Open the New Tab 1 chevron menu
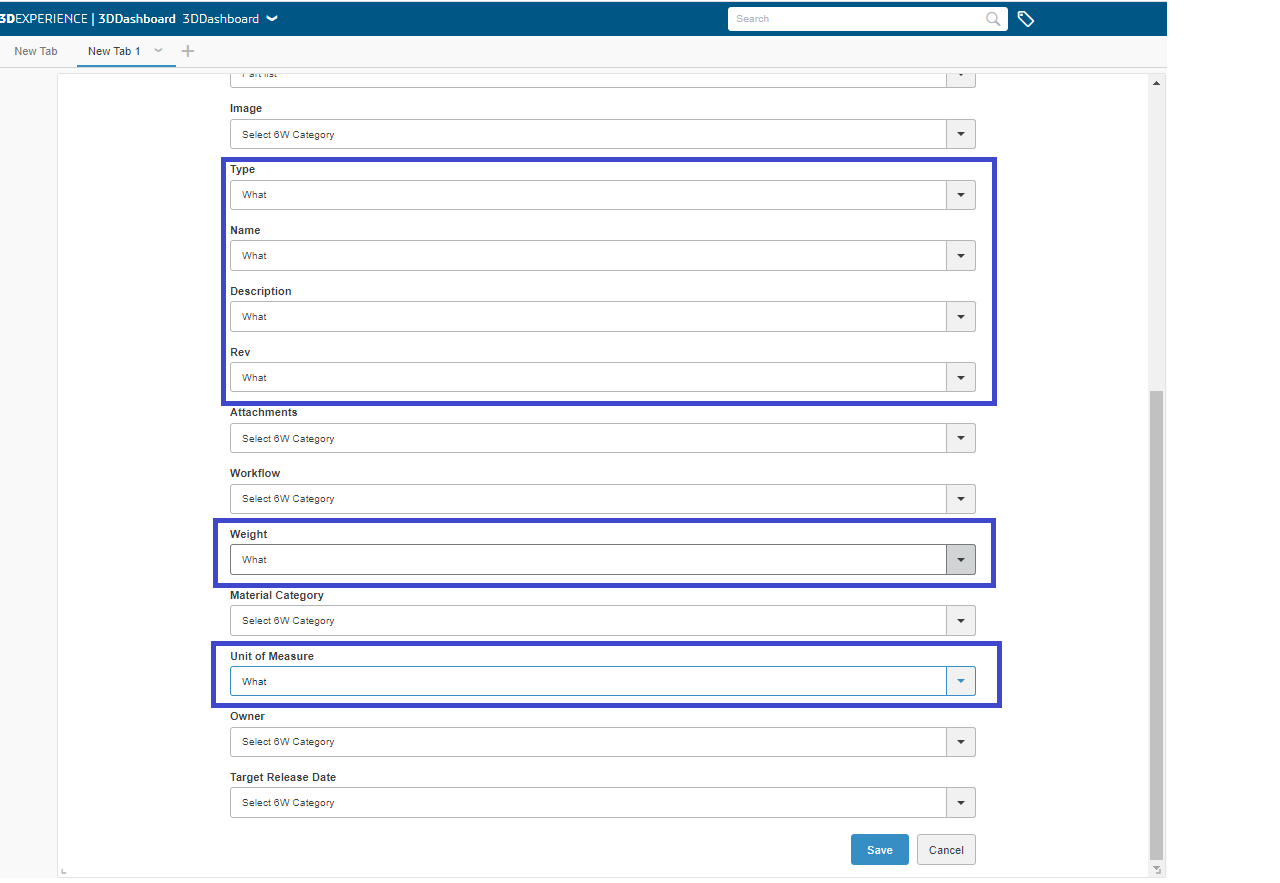Screen dimensions: 1280x883 [x=158, y=51]
